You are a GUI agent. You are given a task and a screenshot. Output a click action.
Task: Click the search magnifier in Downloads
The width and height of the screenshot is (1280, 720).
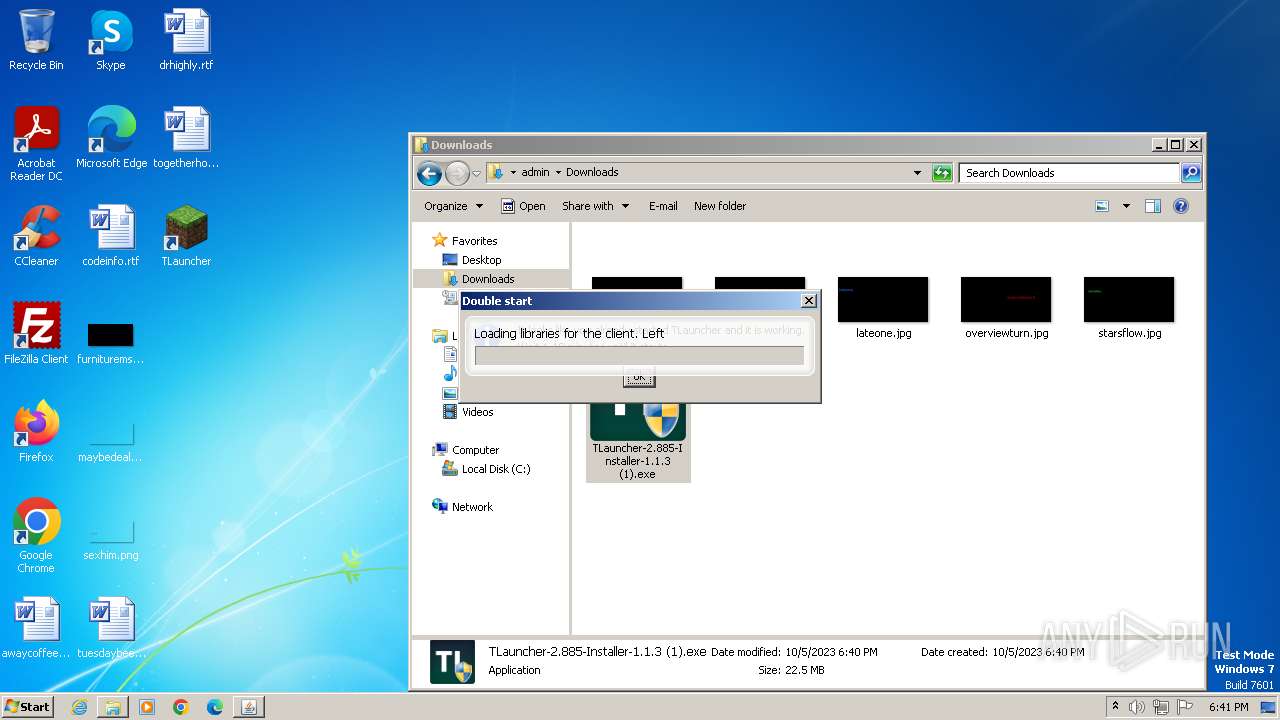[1190, 173]
